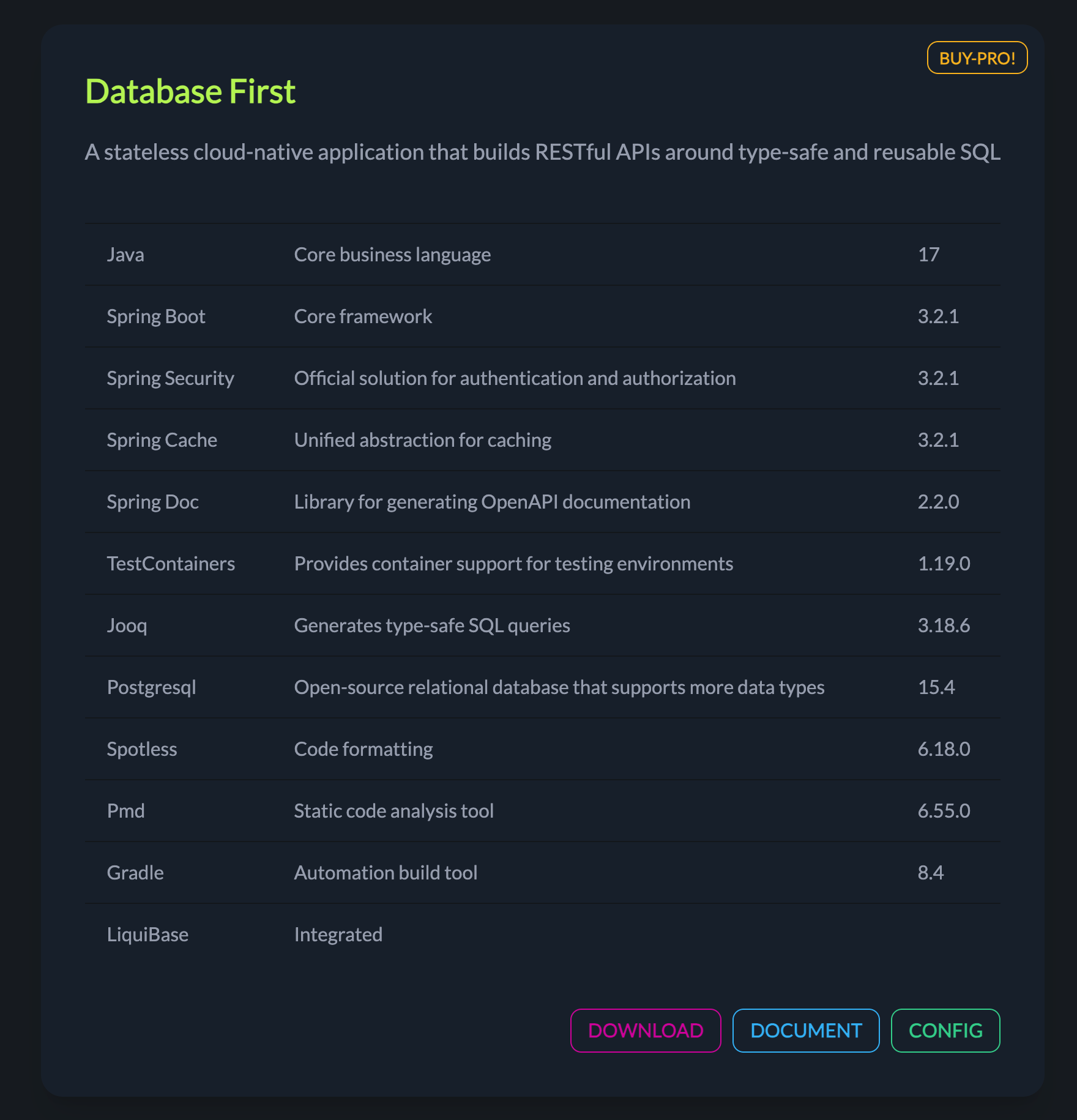Click Spring Cache version 3.2.1
This screenshot has height=1120, width=1077.
[938, 440]
